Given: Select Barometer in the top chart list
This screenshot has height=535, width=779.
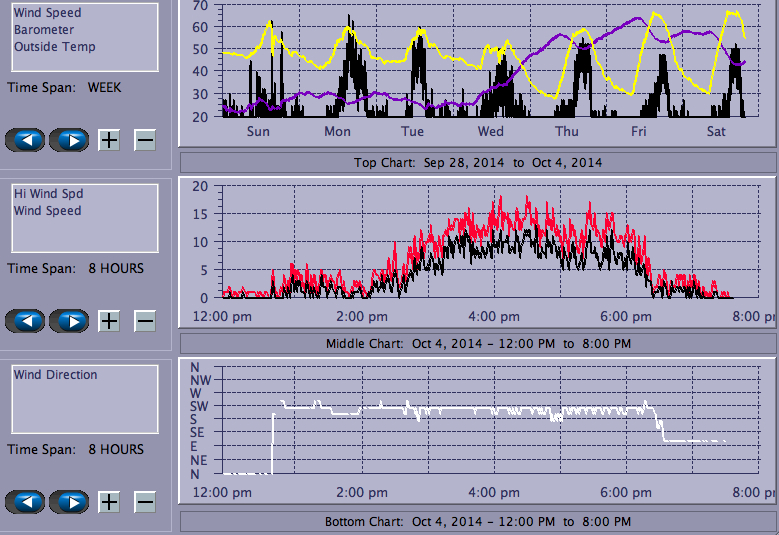Looking at the screenshot, I should point(37,30).
